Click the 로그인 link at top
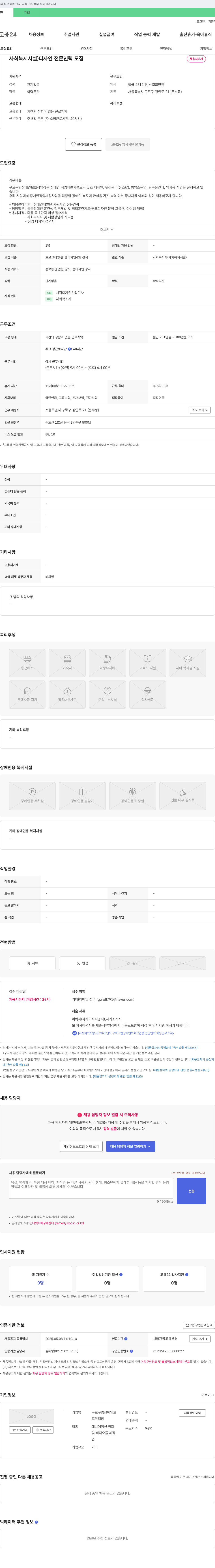 point(200,21)
